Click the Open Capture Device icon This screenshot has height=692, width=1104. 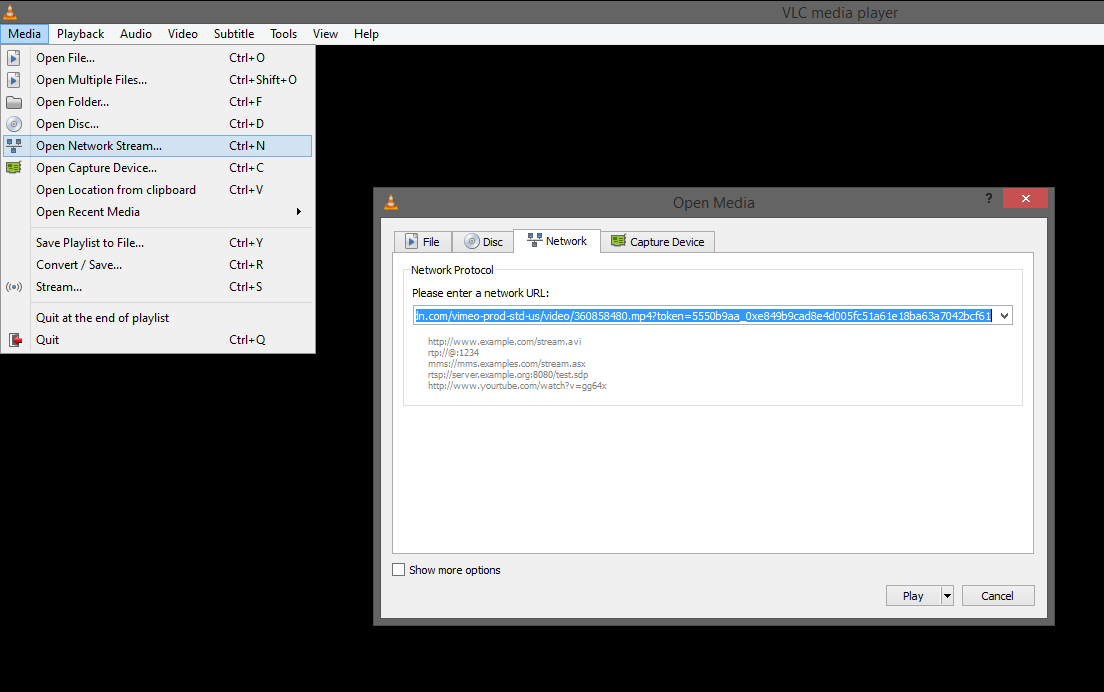tap(13, 168)
